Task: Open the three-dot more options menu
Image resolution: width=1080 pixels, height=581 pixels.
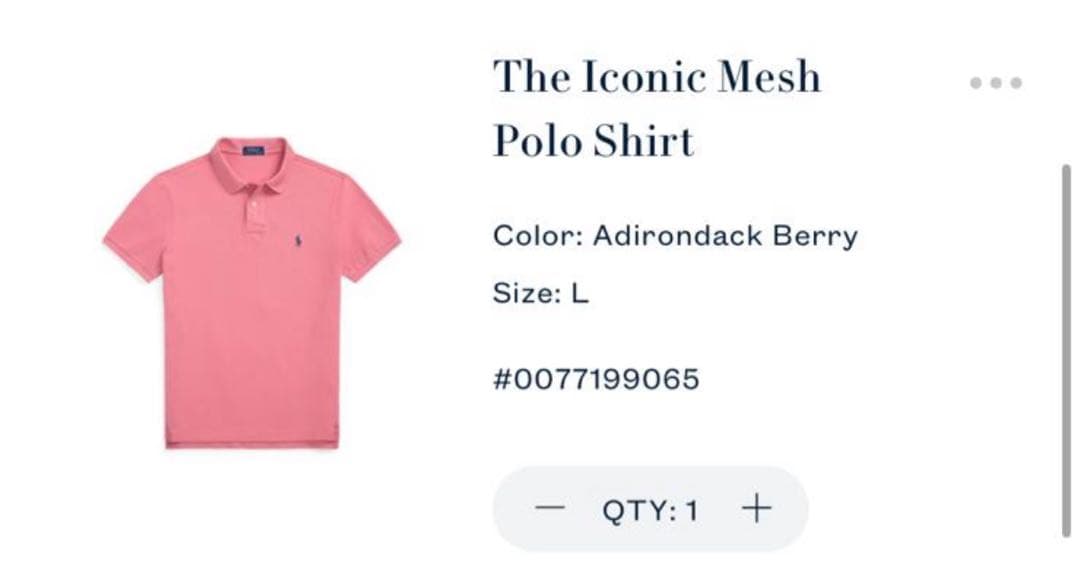Action: [x=995, y=83]
